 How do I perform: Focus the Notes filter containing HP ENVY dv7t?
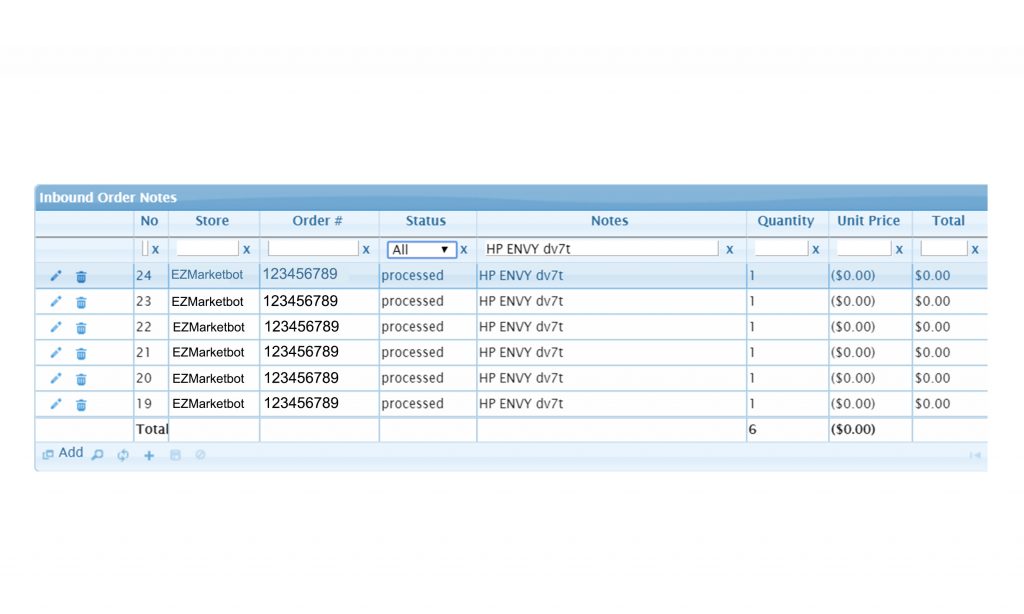coord(601,248)
